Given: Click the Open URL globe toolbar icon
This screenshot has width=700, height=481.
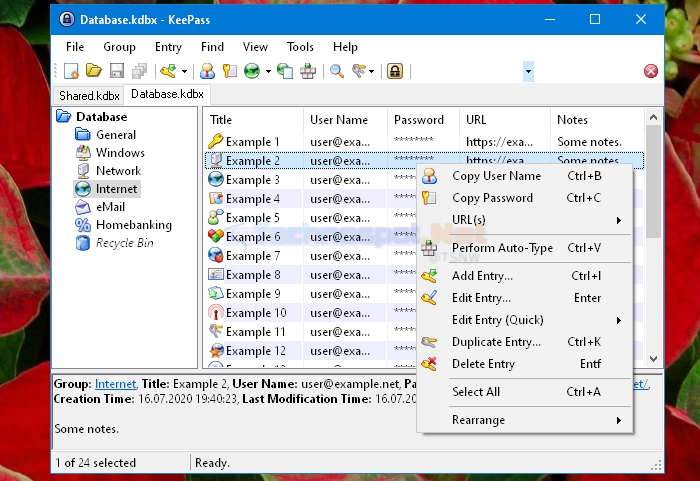Looking at the screenshot, I should click(x=252, y=71).
